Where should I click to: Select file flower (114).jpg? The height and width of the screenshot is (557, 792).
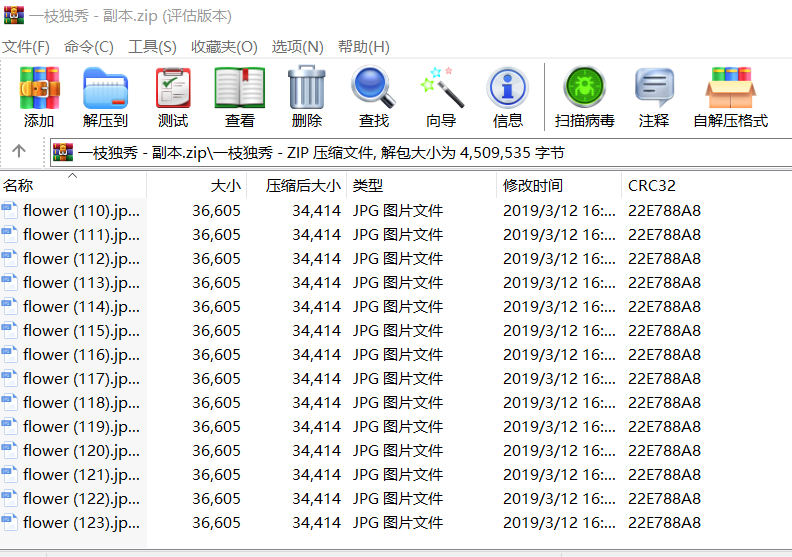(81, 307)
